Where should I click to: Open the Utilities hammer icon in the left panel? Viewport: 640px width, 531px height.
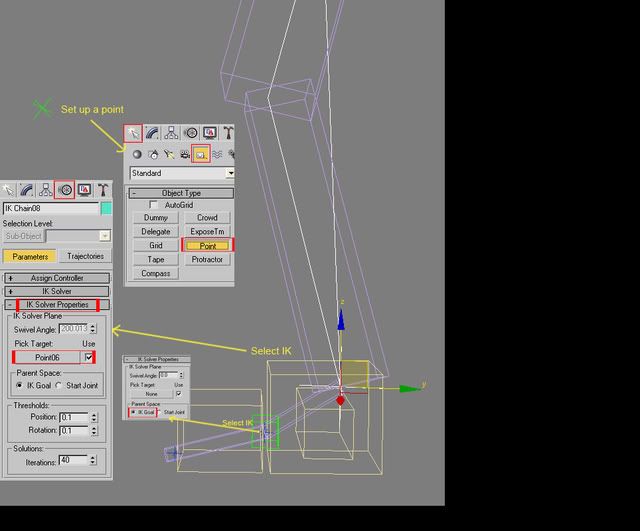click(103, 189)
